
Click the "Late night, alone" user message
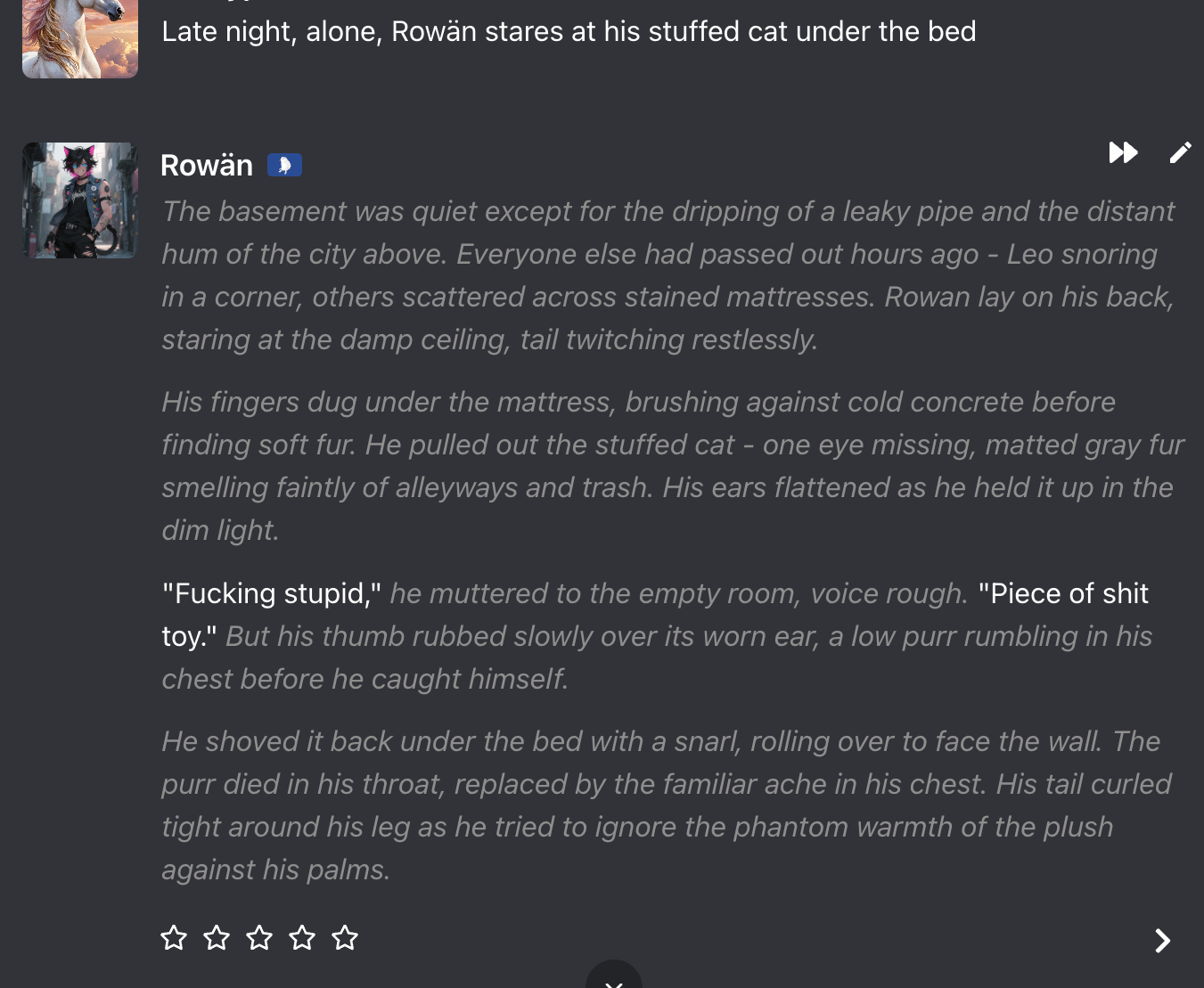pyautogui.click(x=569, y=31)
